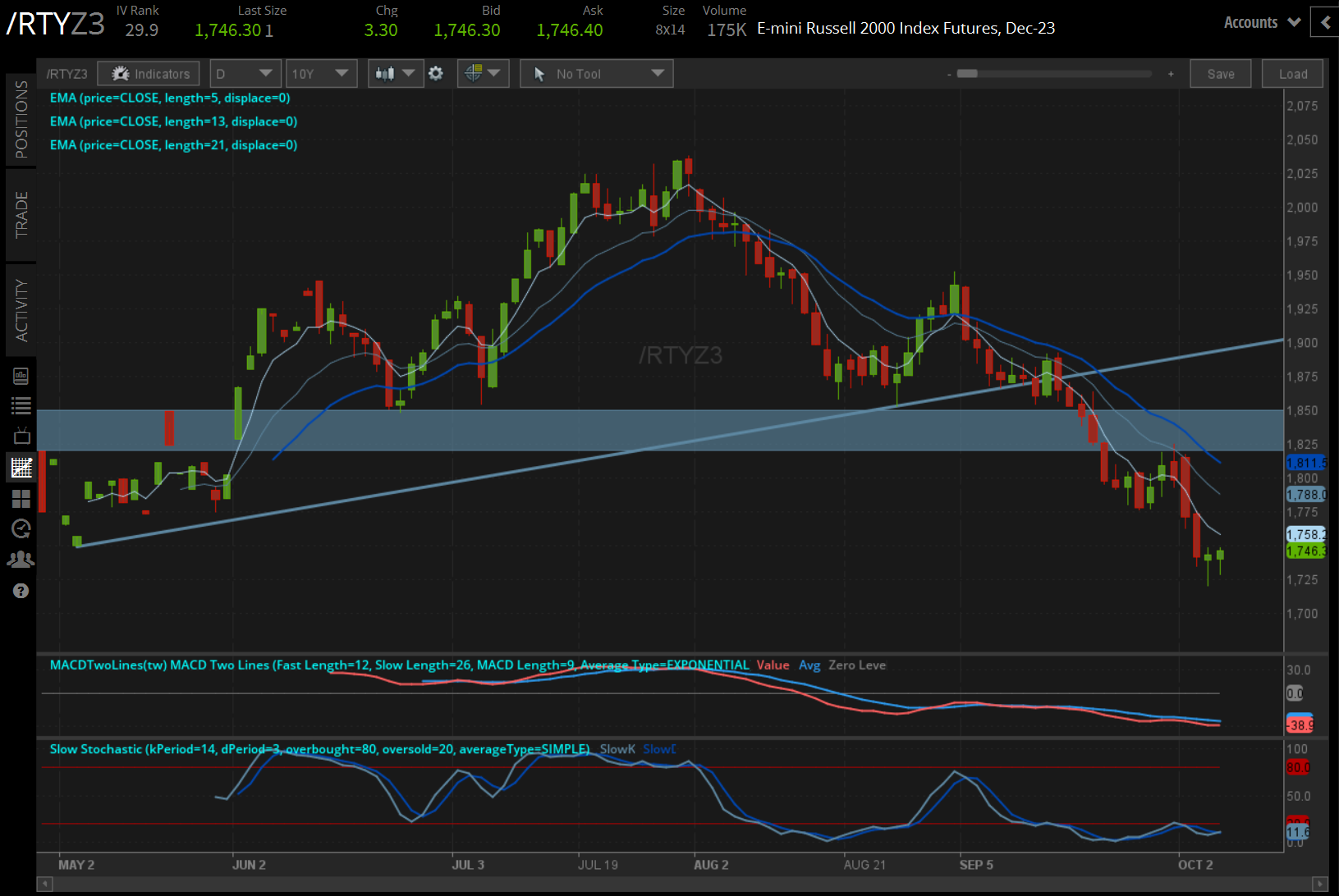The height and width of the screenshot is (896, 1339).
Task: Click the horizontal scrollbar left arrow
Action: pos(45,884)
